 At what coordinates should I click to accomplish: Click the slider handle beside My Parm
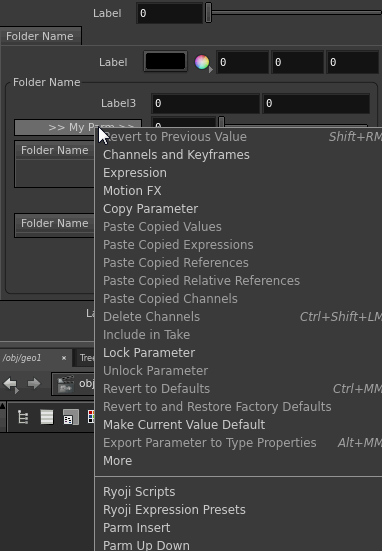tap(221, 122)
